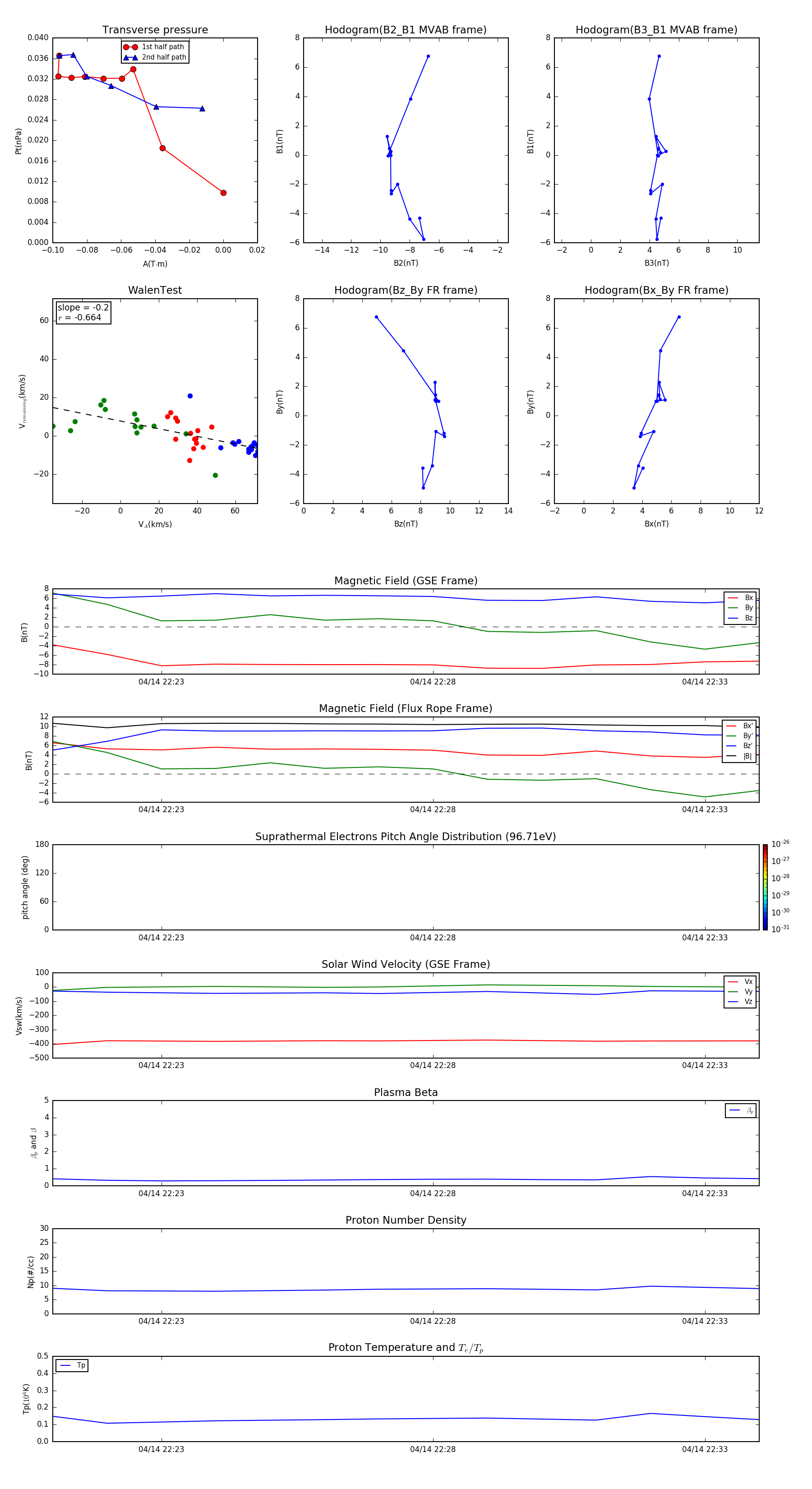Click the "Bx(nT)" x-axis label
This screenshot has width=812, height=1489.
(656, 524)
